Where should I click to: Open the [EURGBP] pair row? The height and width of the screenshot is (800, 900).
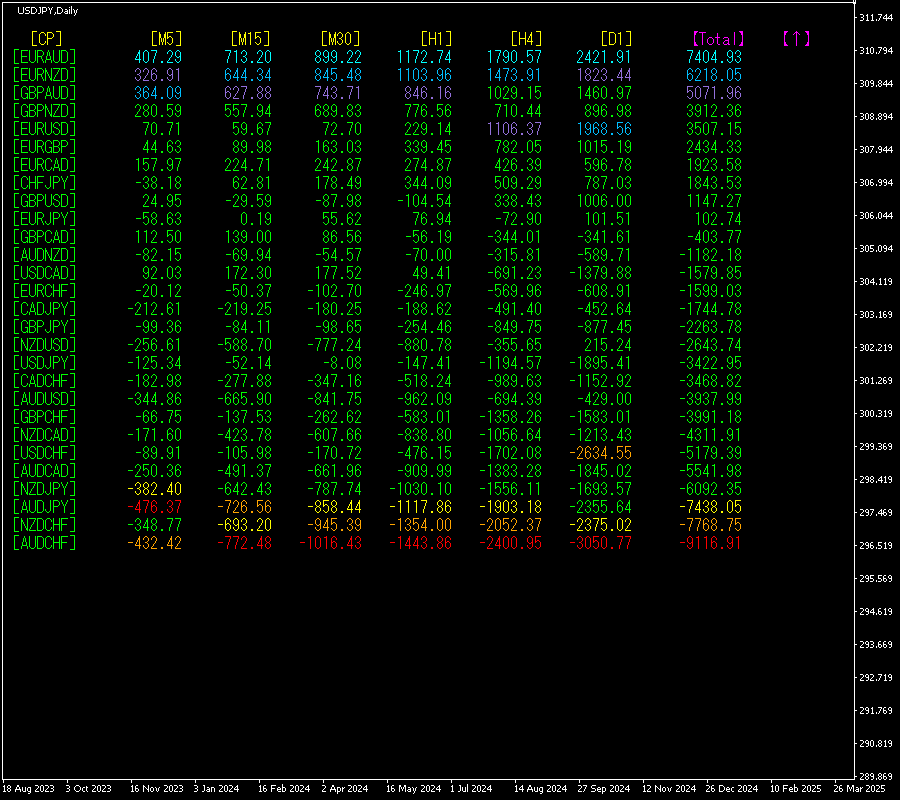click(44, 147)
